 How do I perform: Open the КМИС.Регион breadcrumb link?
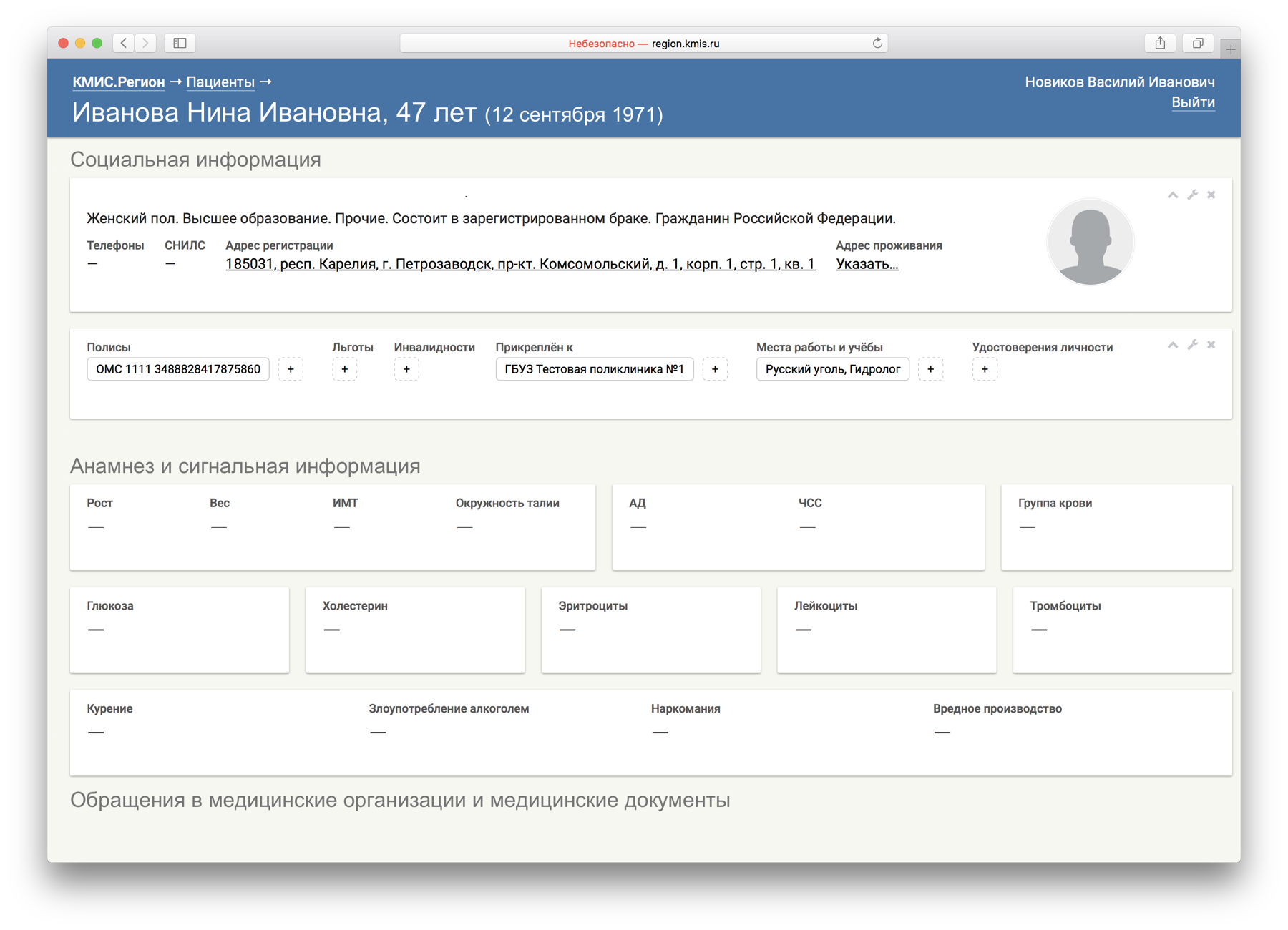tap(119, 82)
